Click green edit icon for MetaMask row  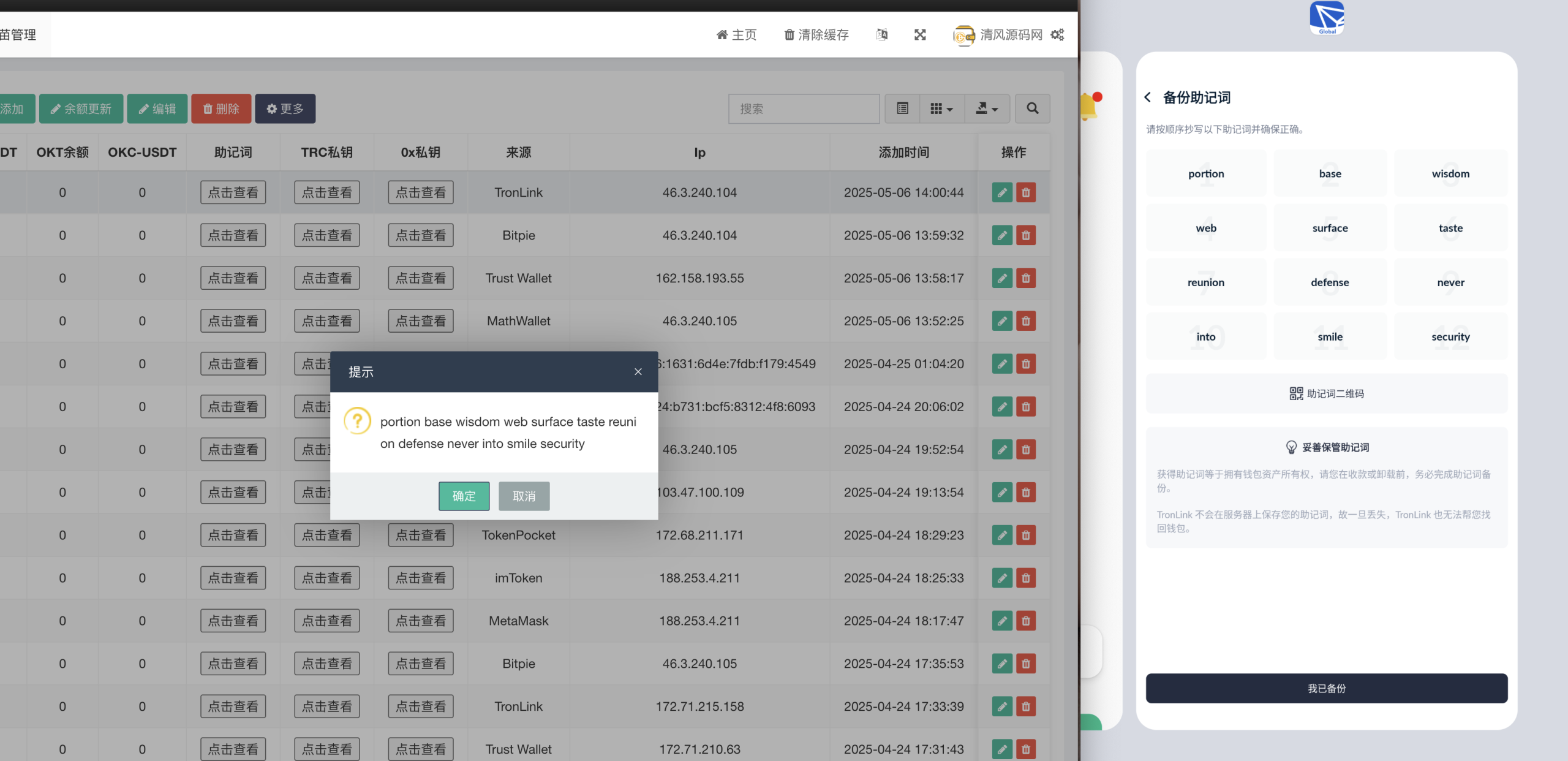point(1002,621)
